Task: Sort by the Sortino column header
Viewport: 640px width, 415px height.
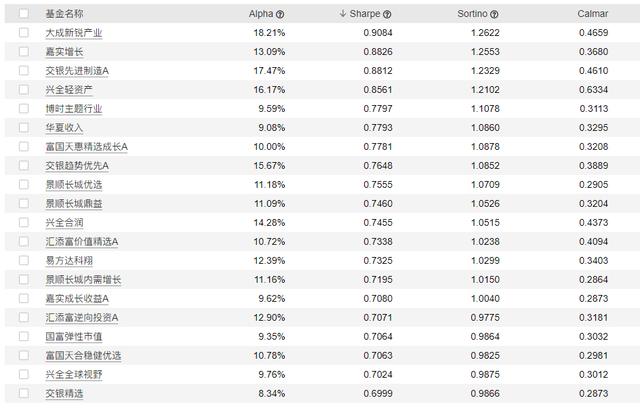Action: pyautogui.click(x=472, y=14)
